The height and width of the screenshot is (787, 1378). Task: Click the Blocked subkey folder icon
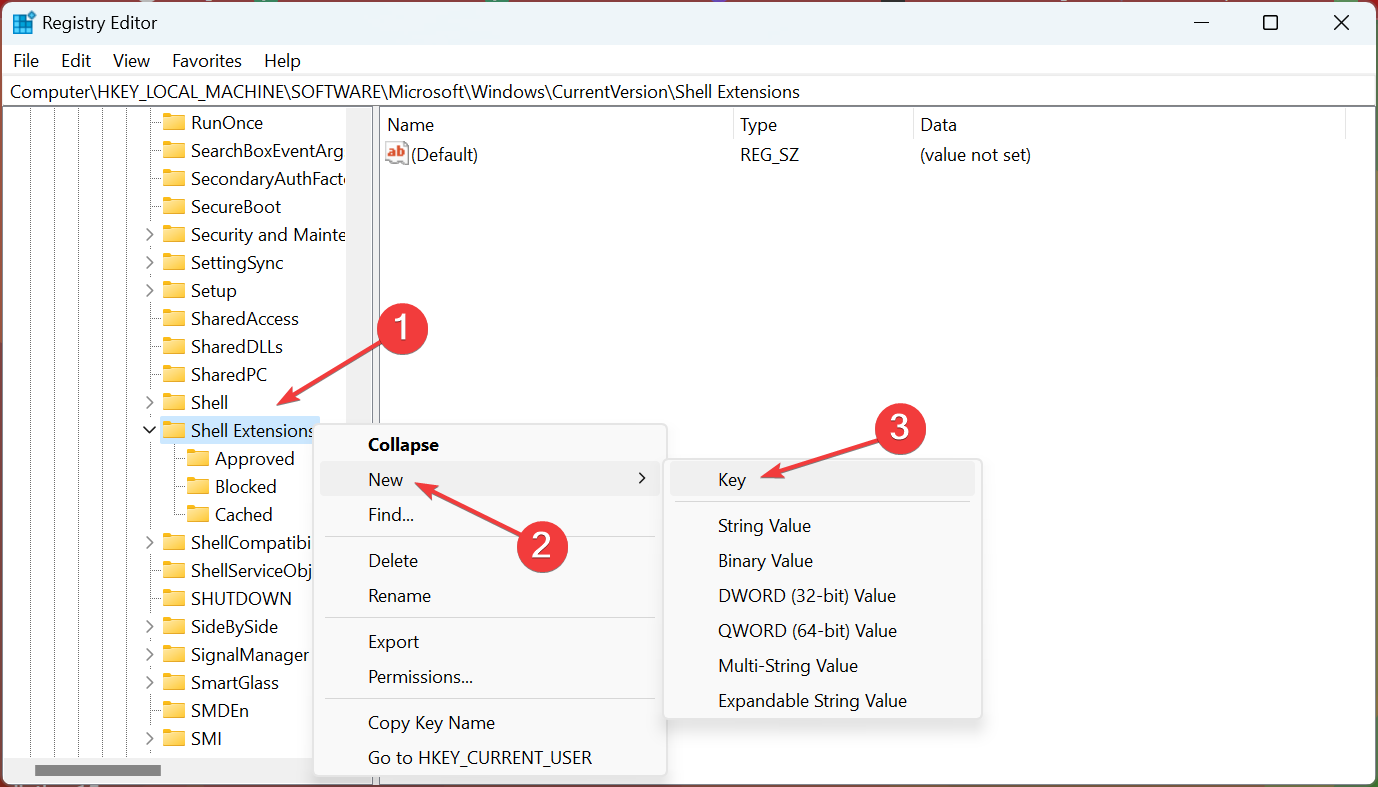pyautogui.click(x=198, y=486)
